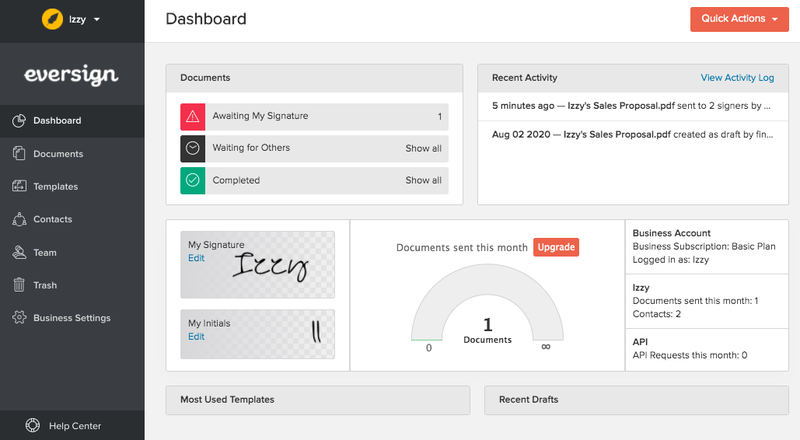Viewport: 800px width, 440px height.
Task: Click the Templates sidebar icon
Action: pos(19,186)
